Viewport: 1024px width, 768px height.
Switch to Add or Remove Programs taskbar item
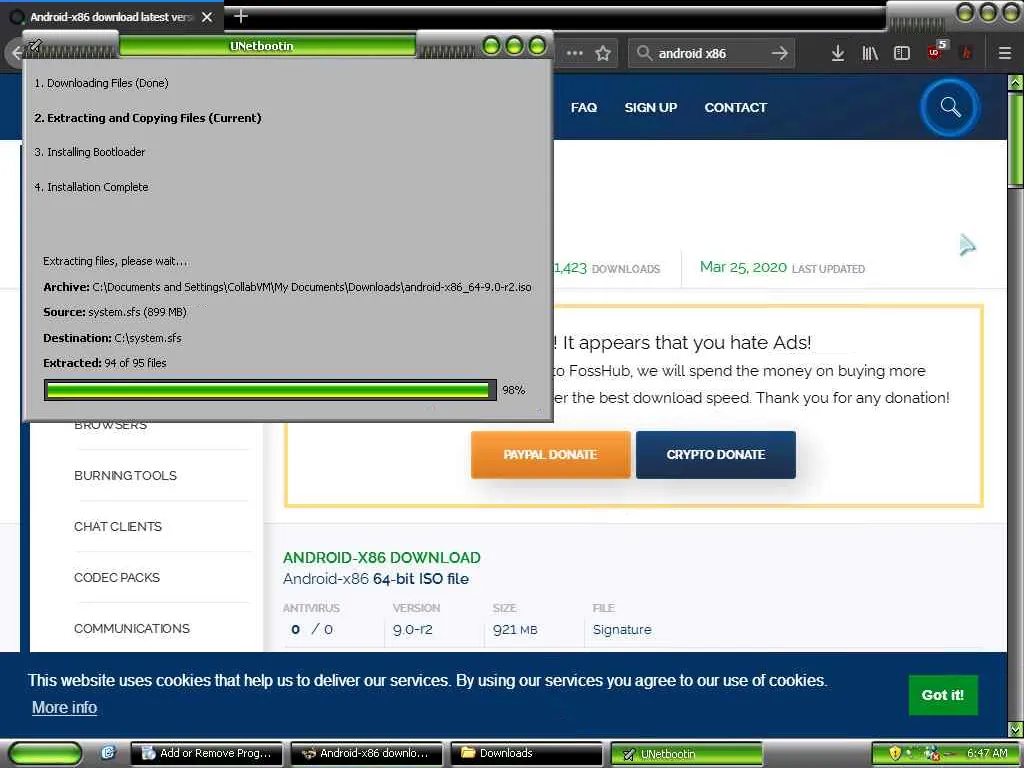207,754
